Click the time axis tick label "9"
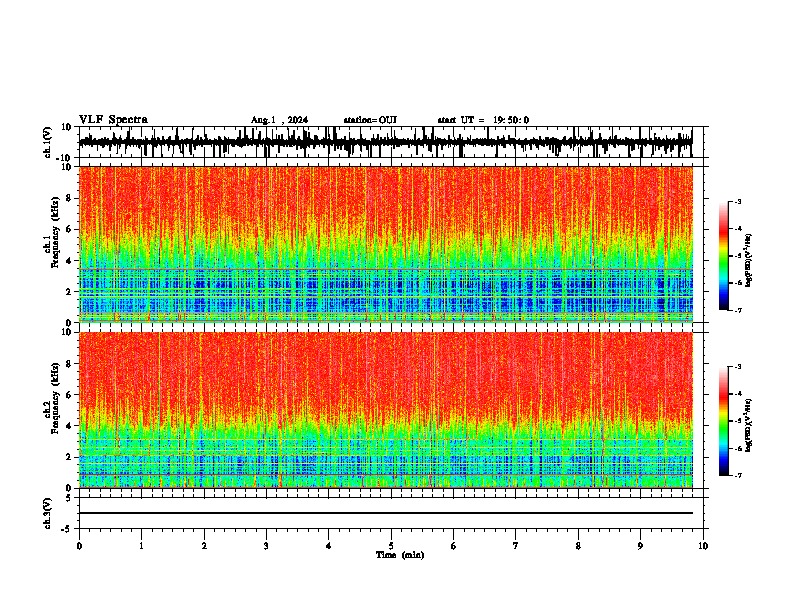The height and width of the screenshot is (612, 792). coord(640,546)
